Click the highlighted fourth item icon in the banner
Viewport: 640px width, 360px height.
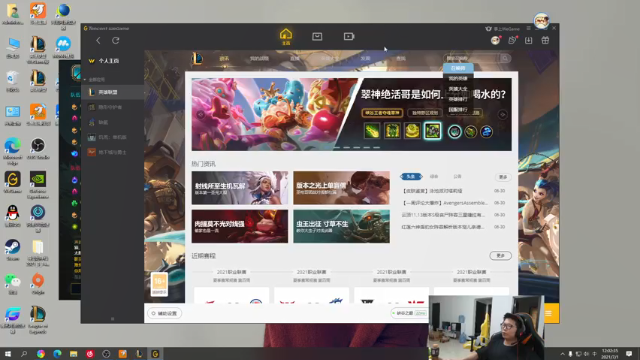(x=432, y=131)
